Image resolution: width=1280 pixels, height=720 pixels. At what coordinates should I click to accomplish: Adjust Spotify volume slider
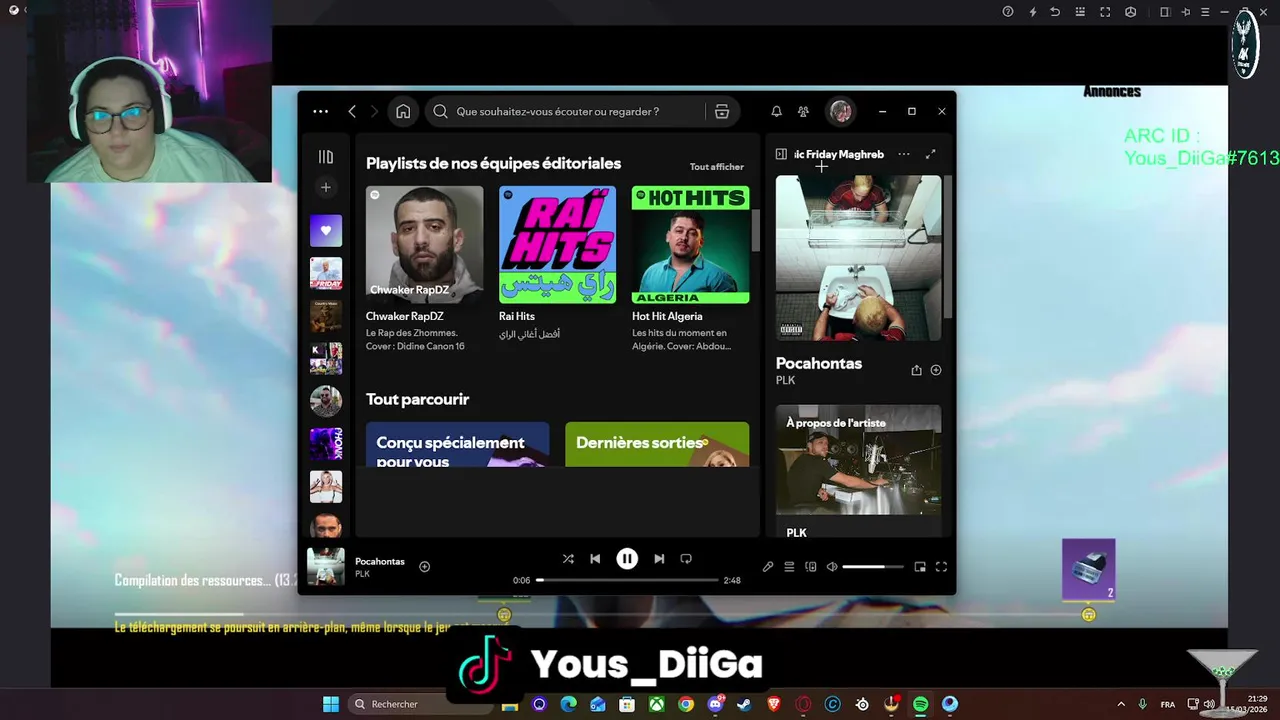tap(873, 567)
